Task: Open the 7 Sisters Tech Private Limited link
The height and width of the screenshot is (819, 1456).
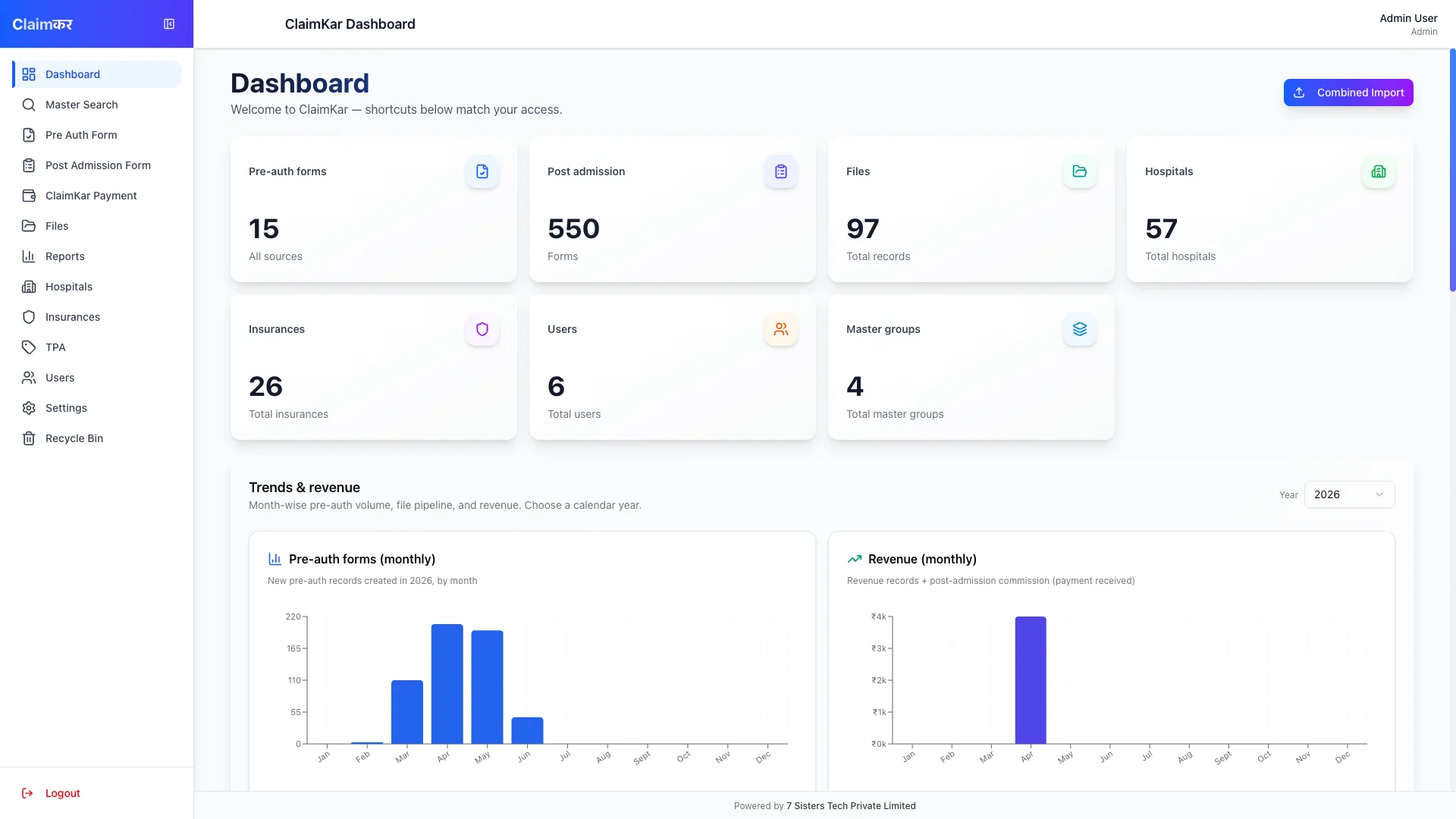Action: 851,806
